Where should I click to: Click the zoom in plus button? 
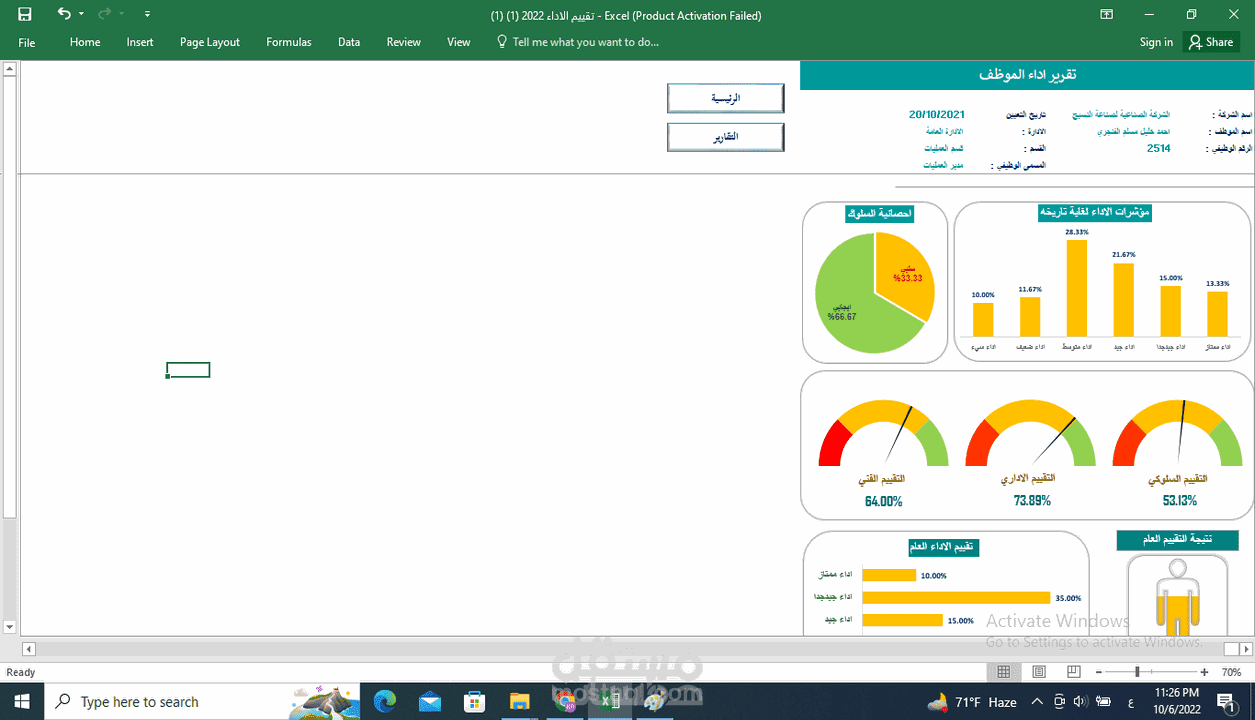pos(1204,672)
